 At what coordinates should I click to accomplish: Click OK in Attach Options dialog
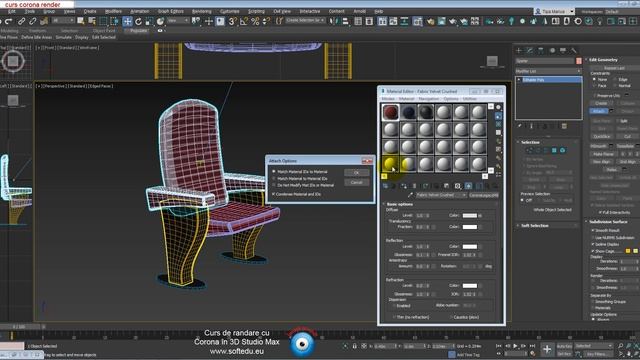(x=356, y=173)
